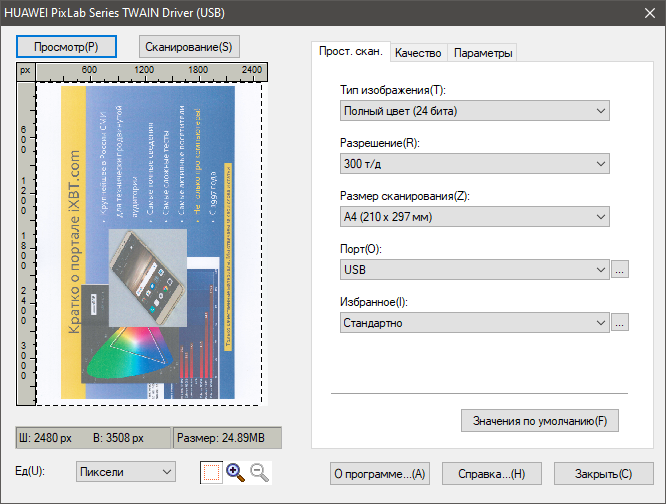Open the Качество tab
666x504 pixels.
(418, 53)
